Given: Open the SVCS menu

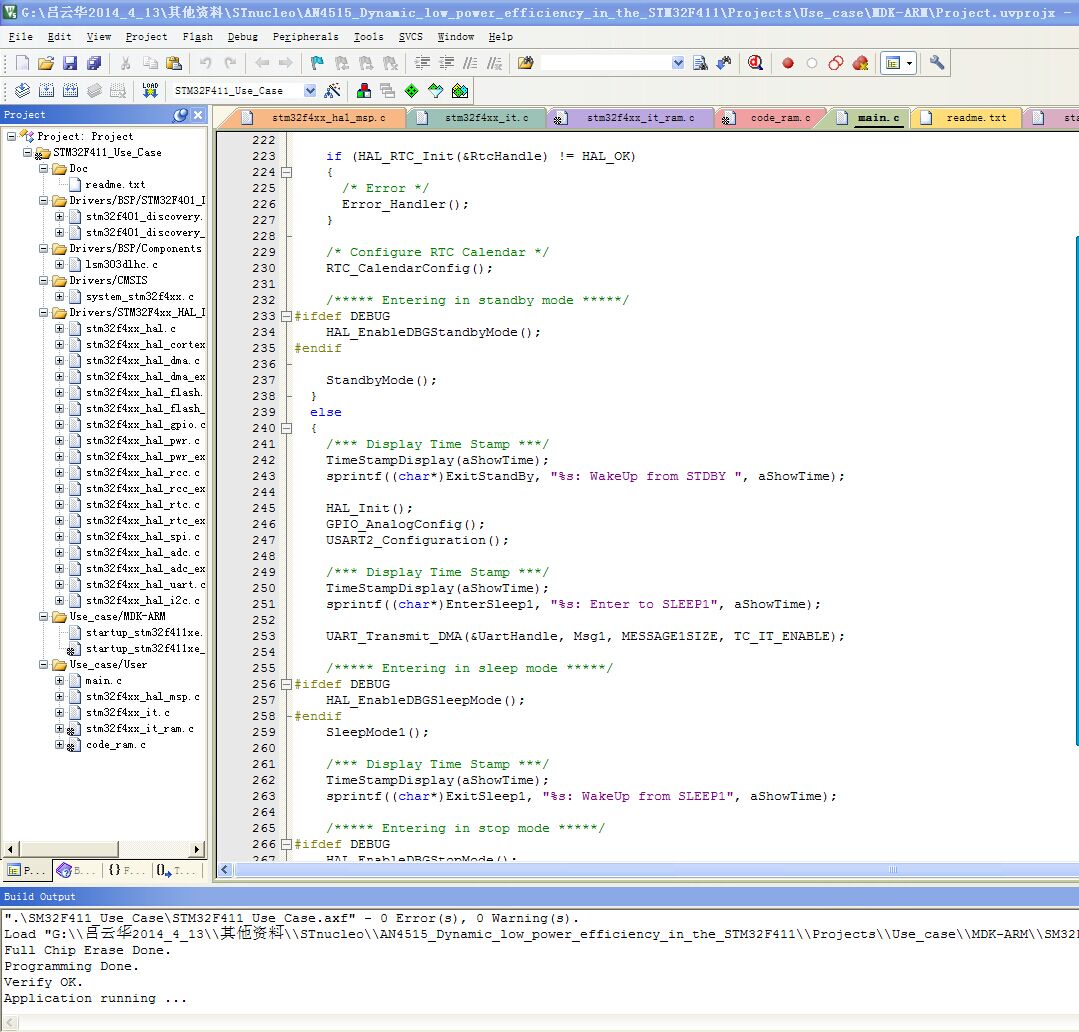Looking at the screenshot, I should click(411, 37).
